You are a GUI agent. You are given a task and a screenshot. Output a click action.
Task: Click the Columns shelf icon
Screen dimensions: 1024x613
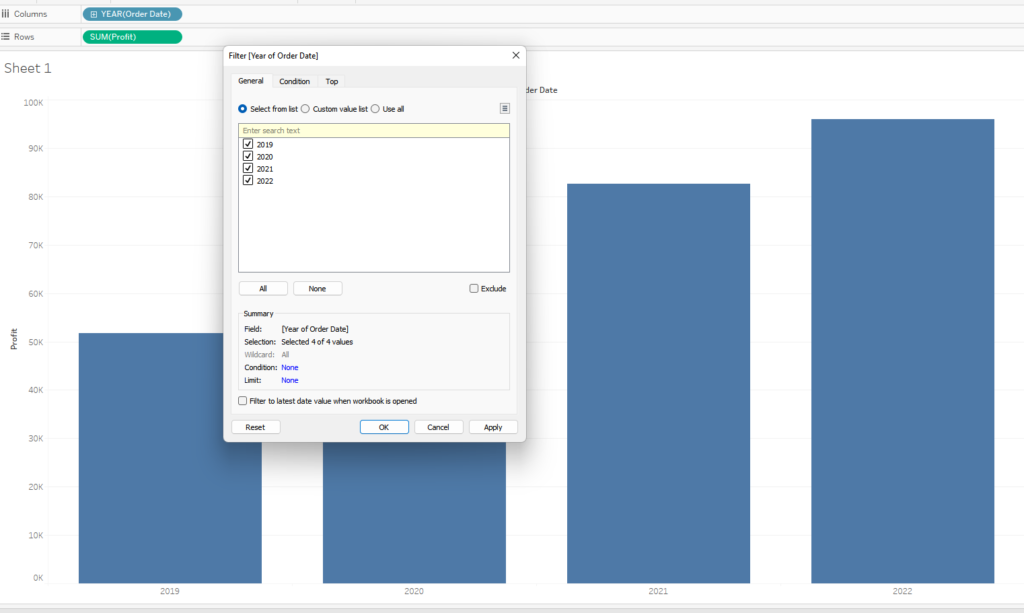[x=5, y=14]
